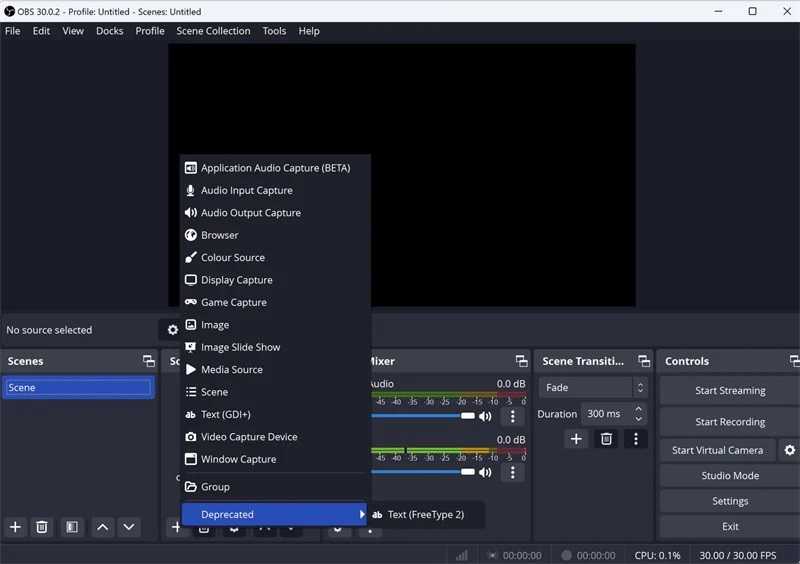
Task: Move scene up with arrow icon
Action: pos(103,527)
